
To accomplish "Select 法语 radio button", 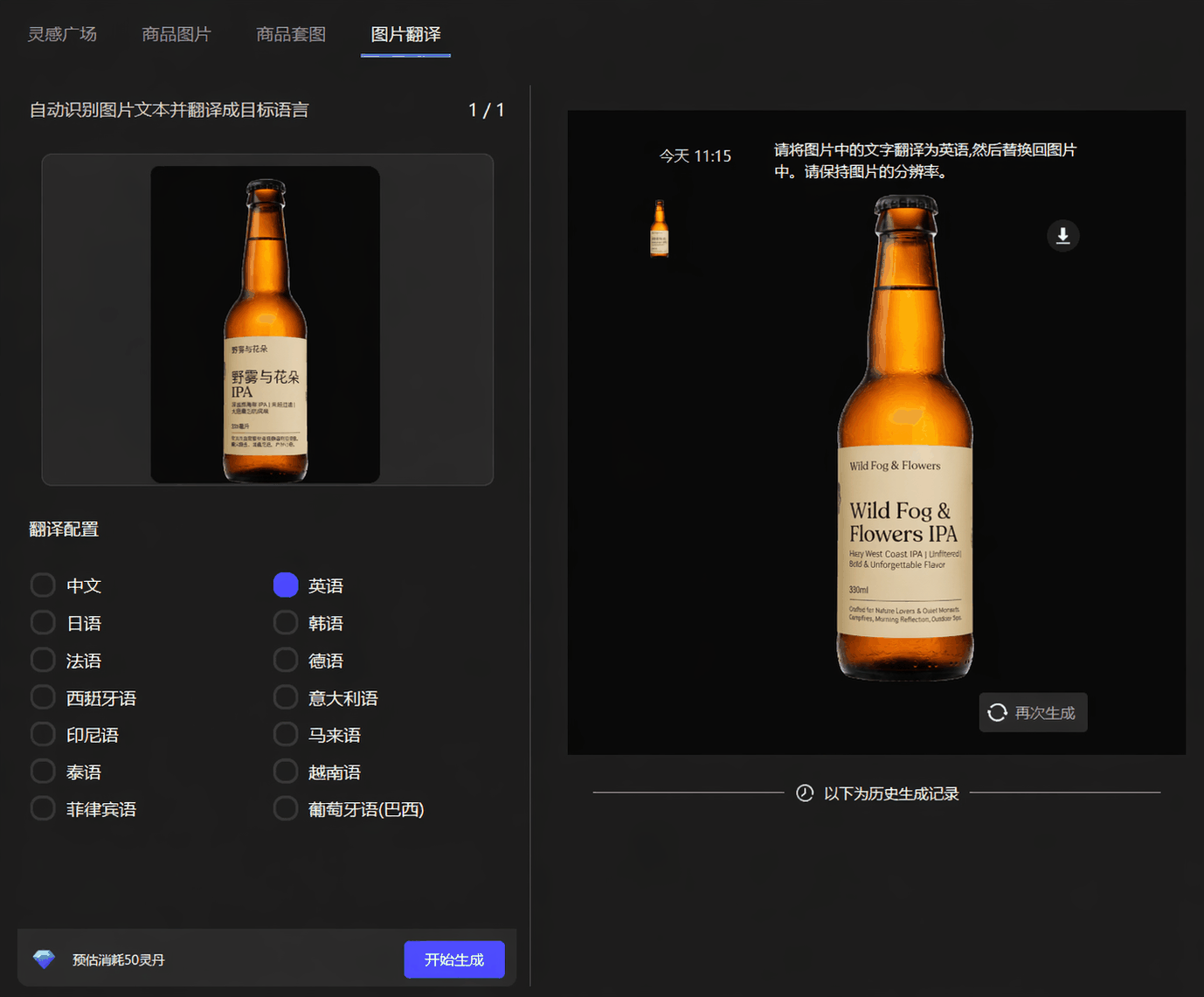I will pos(43,660).
